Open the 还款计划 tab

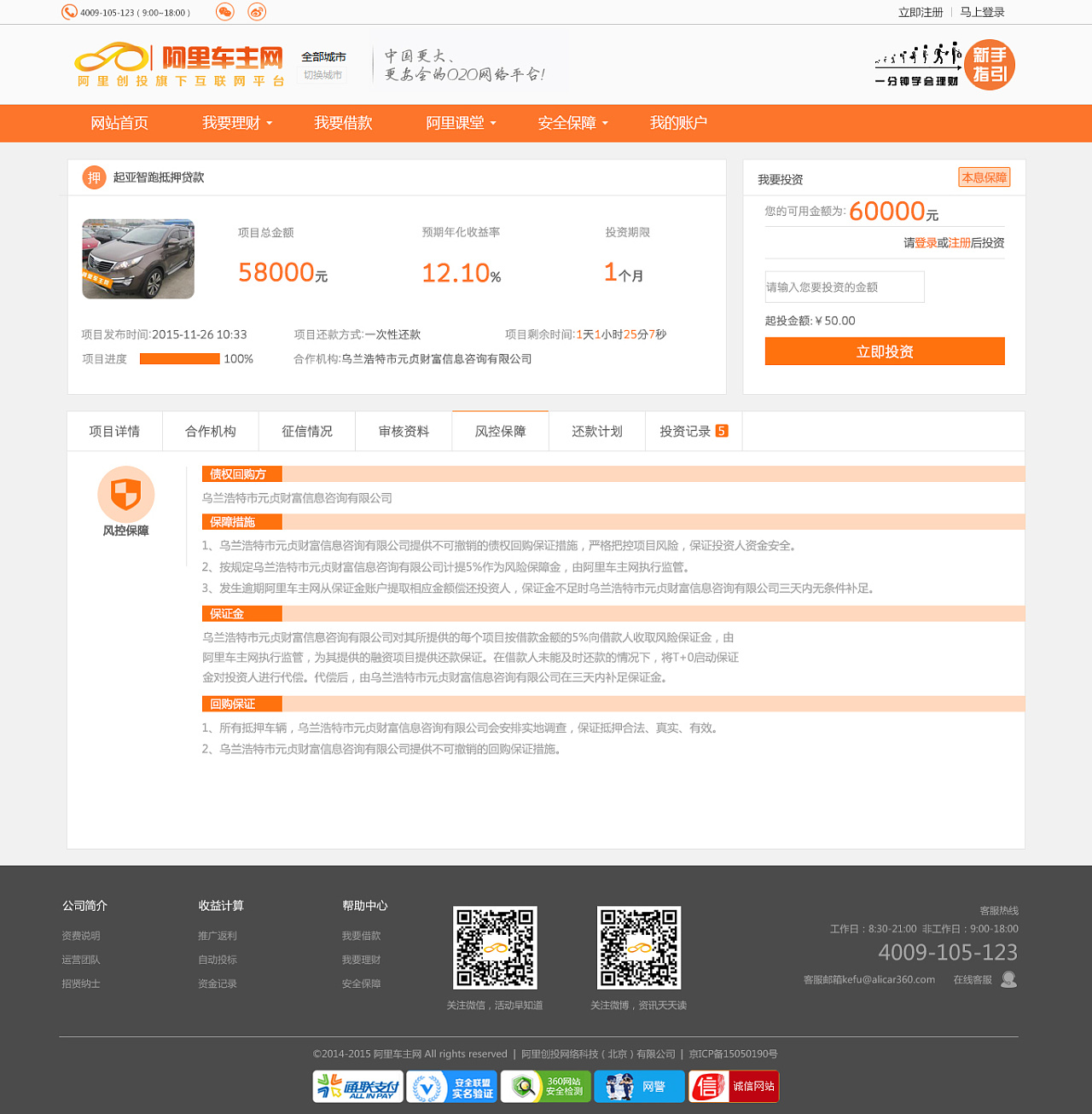pyautogui.click(x=597, y=432)
